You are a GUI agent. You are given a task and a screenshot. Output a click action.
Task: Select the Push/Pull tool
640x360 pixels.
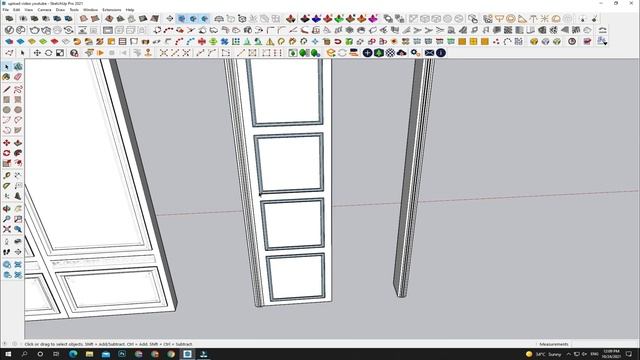pos(18,143)
